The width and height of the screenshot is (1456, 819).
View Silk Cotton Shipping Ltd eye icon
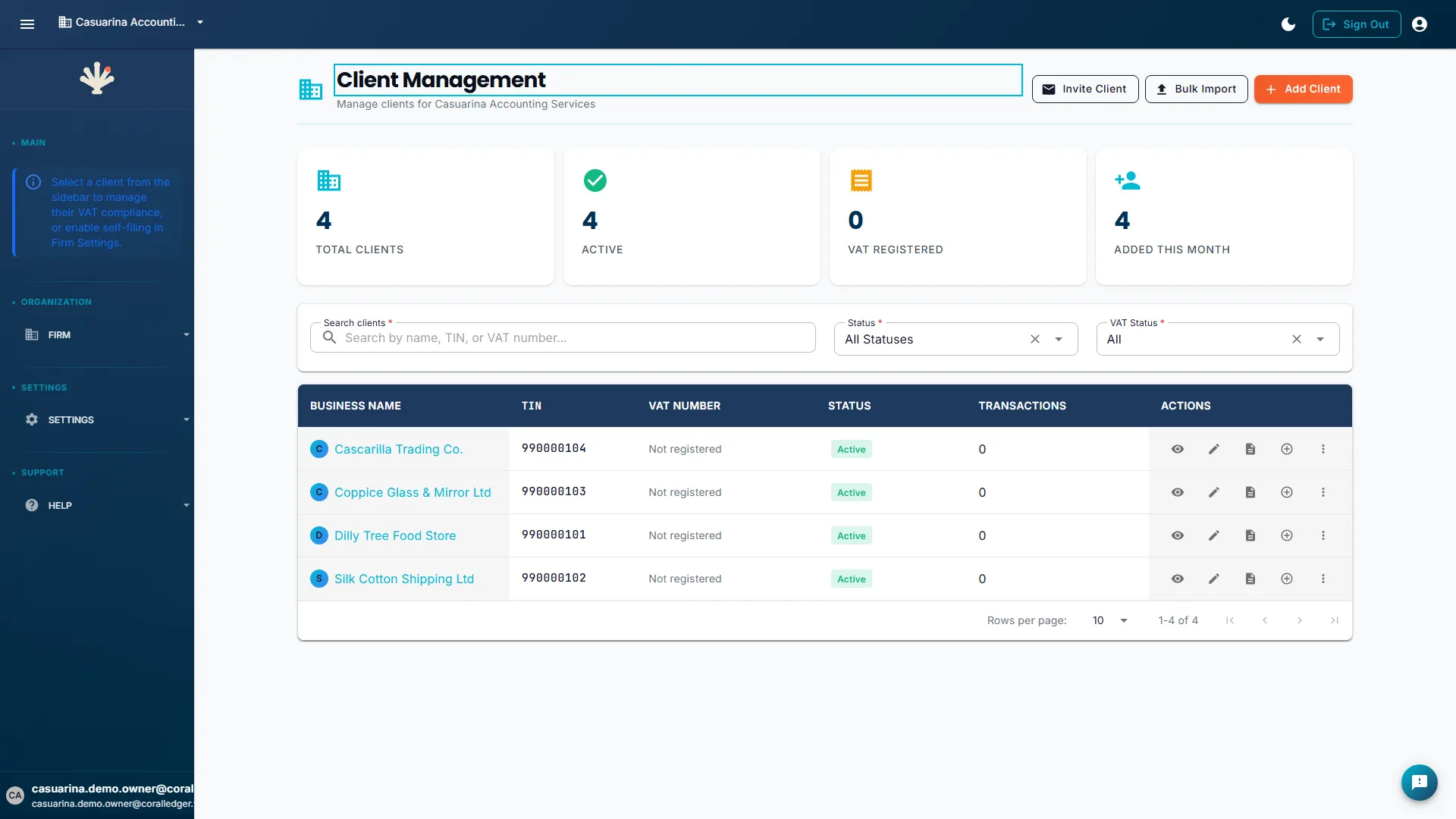tap(1178, 579)
